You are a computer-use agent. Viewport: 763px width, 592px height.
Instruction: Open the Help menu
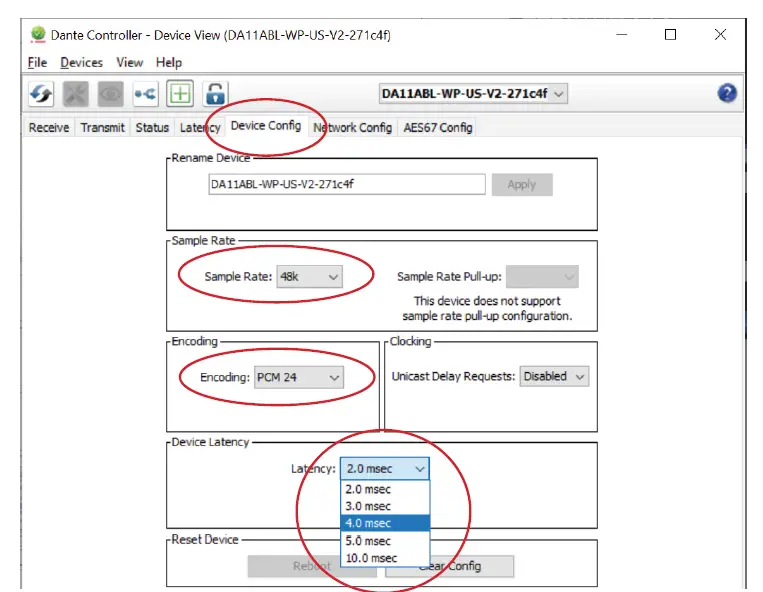169,63
